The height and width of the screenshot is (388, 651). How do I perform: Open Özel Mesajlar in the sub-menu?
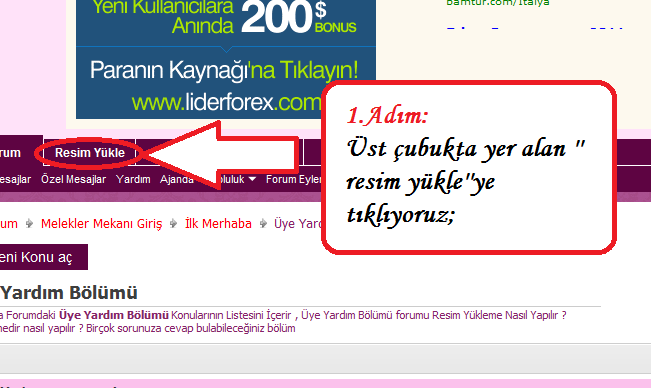point(73,179)
